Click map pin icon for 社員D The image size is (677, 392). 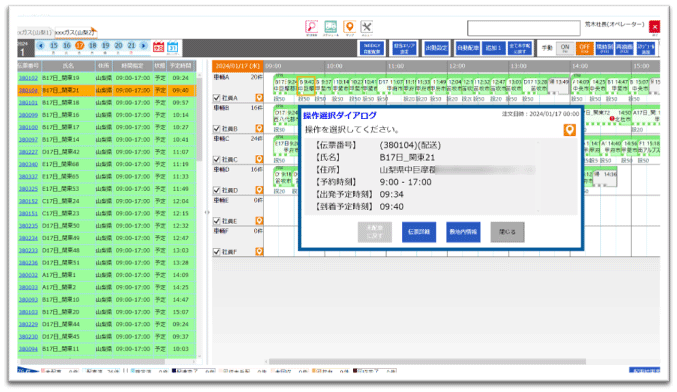(x=259, y=190)
